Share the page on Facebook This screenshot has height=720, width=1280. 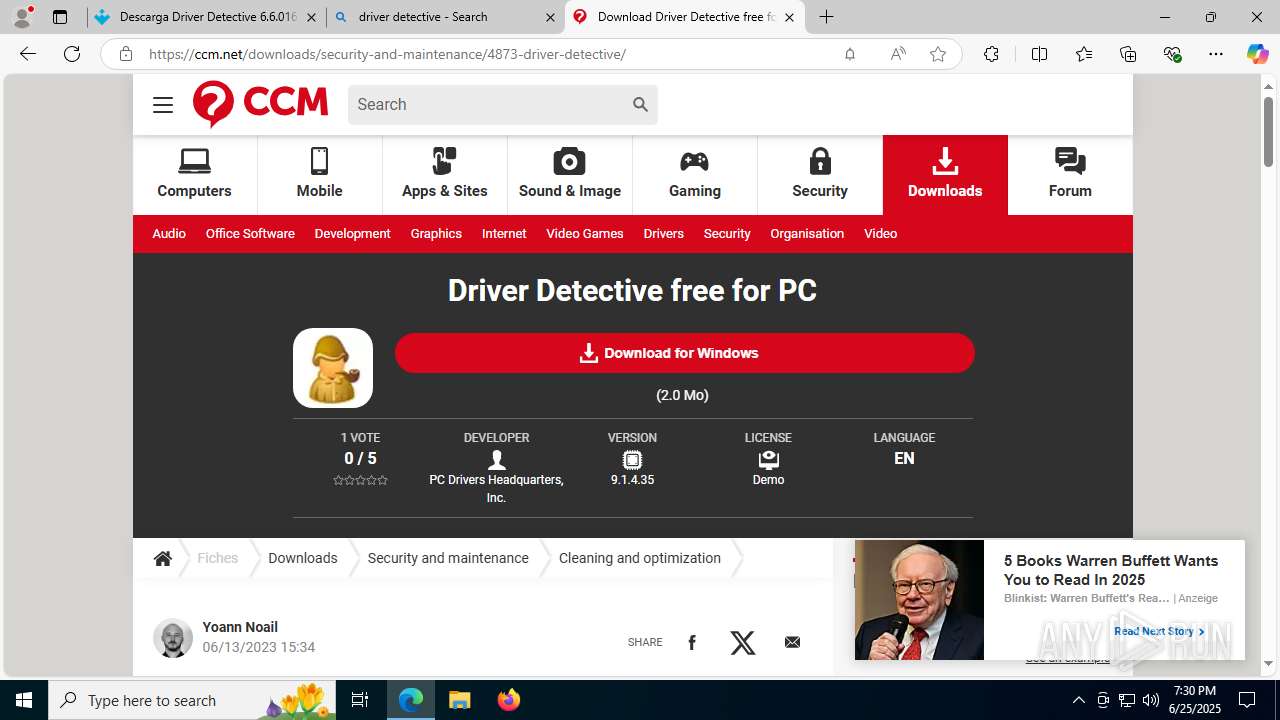coord(692,642)
